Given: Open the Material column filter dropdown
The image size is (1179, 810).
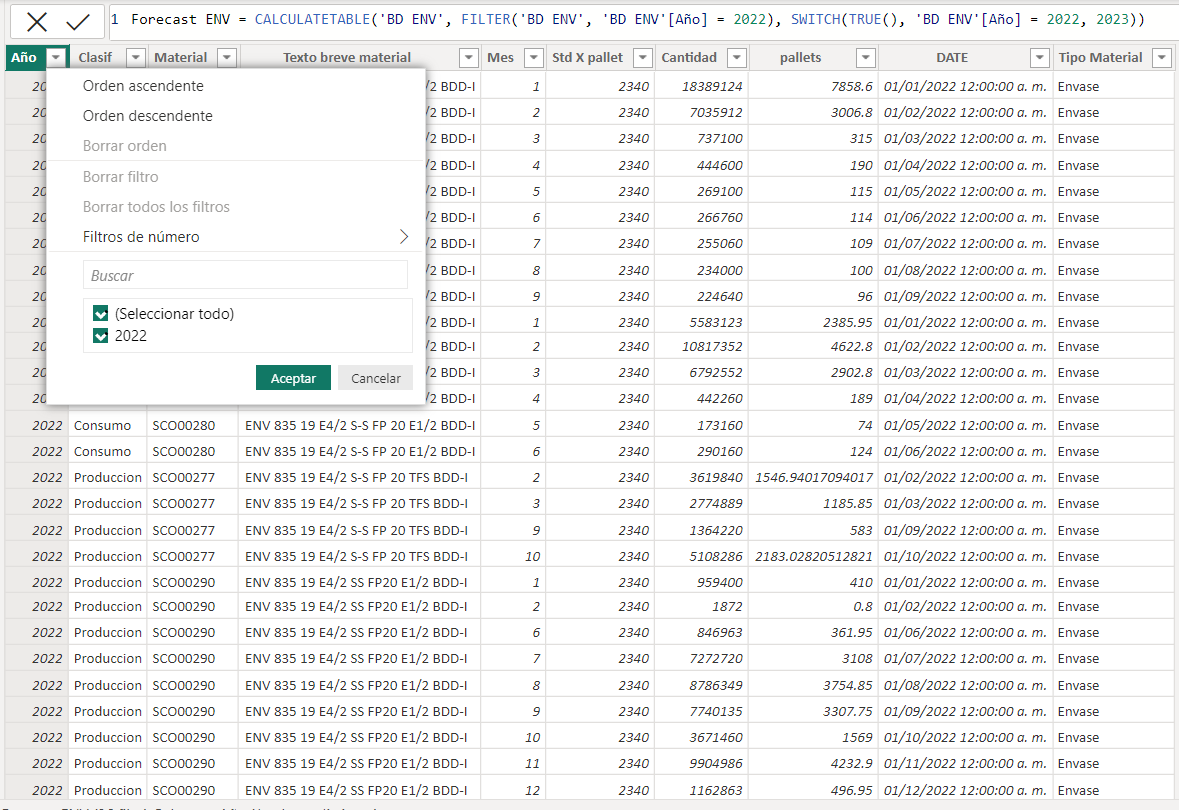Looking at the screenshot, I should tap(227, 57).
